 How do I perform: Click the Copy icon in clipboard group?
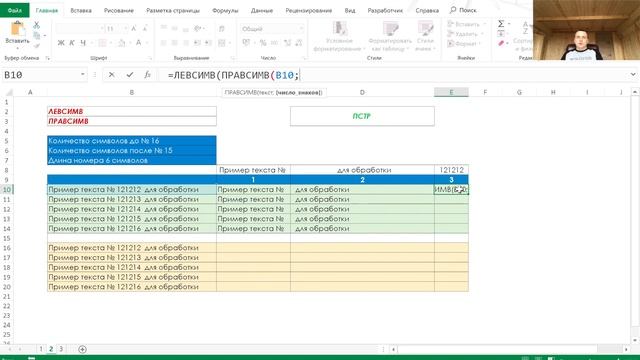tap(37, 36)
